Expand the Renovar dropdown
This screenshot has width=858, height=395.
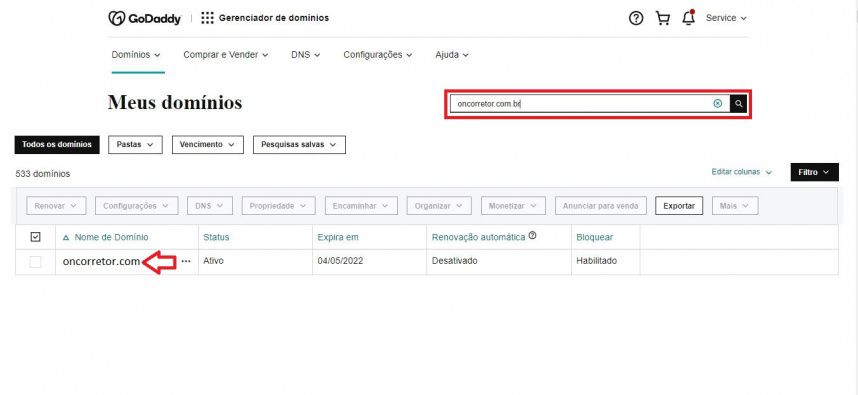(56, 206)
